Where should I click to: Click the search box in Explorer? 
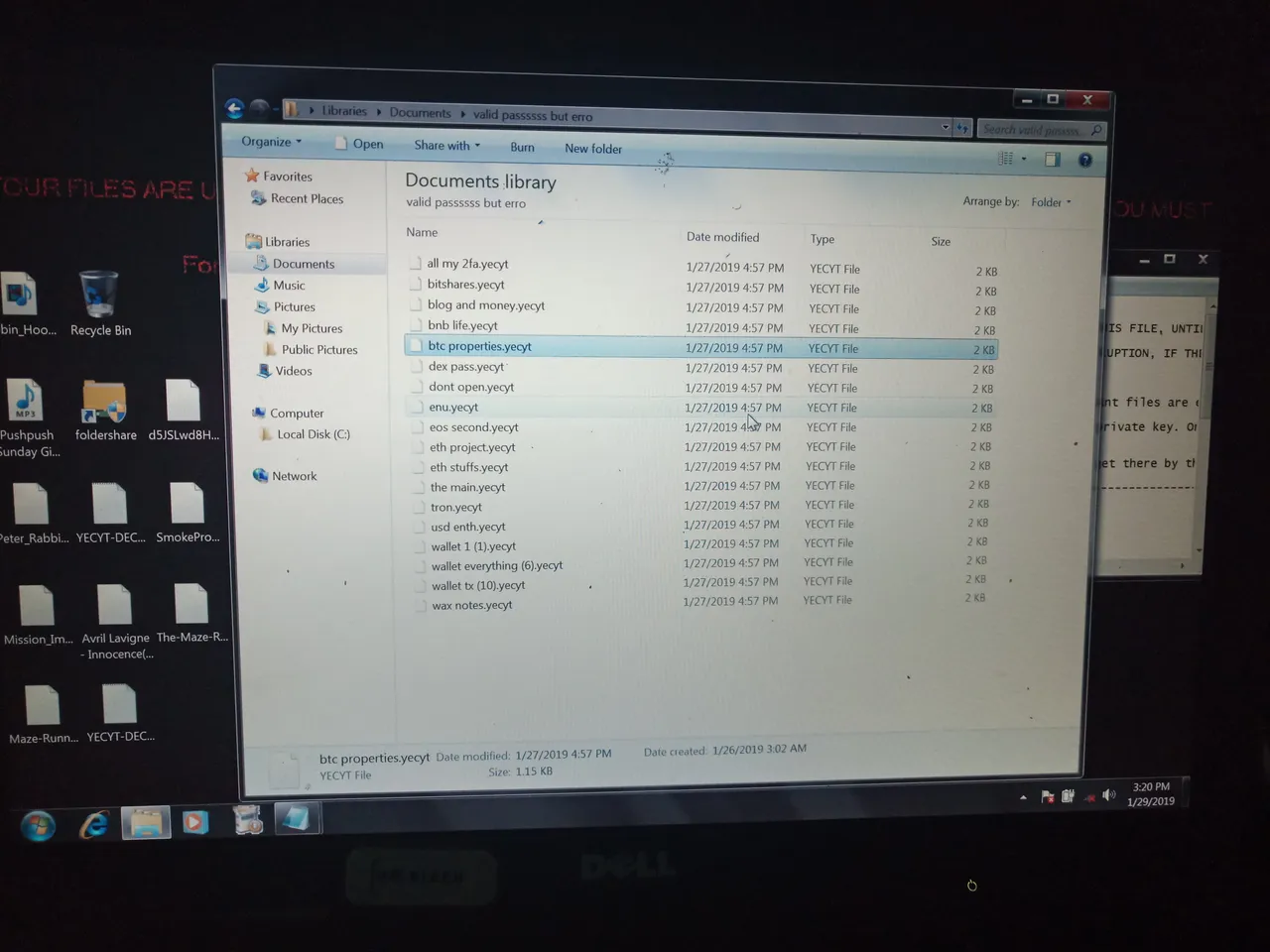coord(1041,130)
